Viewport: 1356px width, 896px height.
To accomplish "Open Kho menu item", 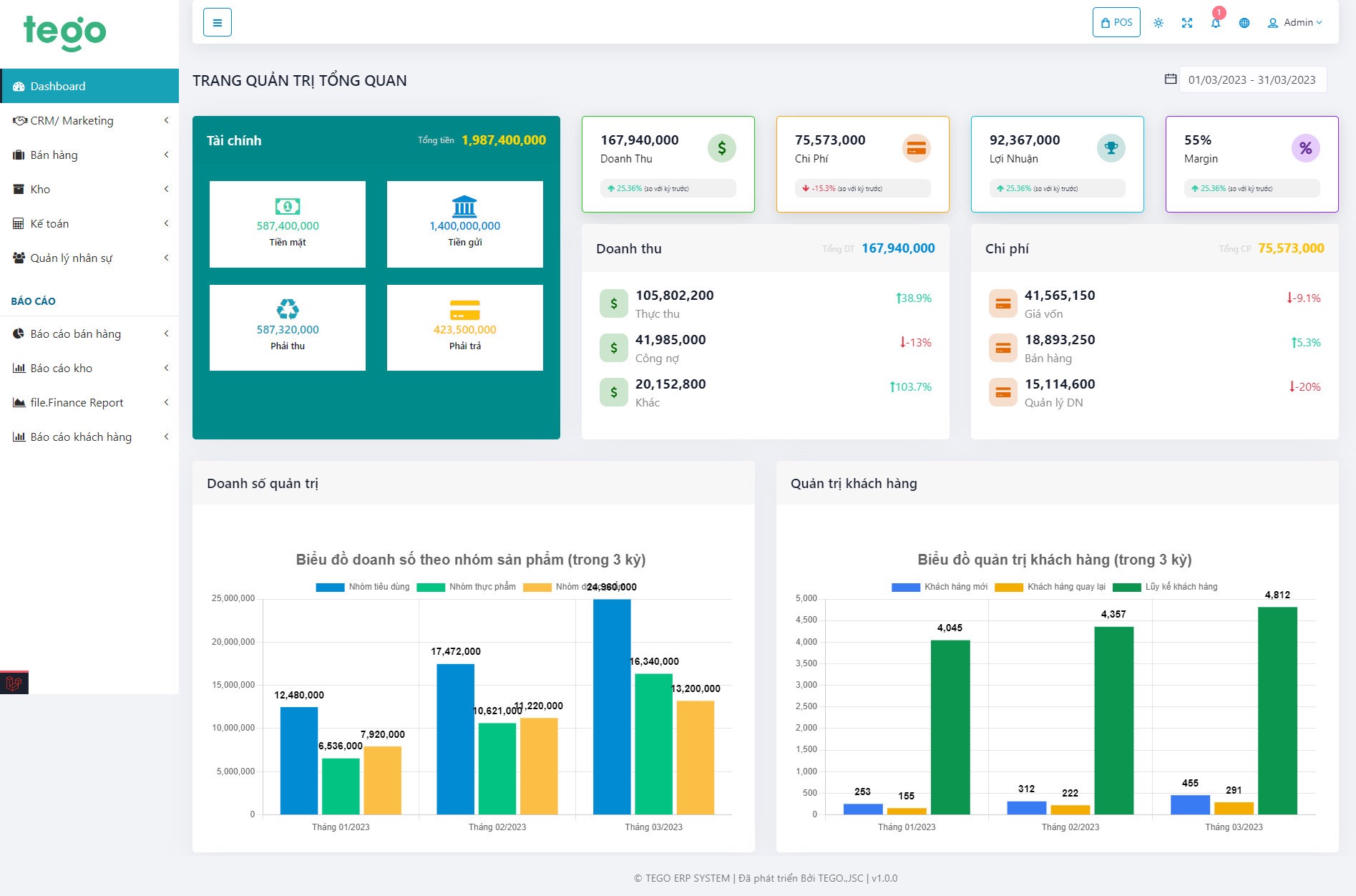I will (x=89, y=189).
